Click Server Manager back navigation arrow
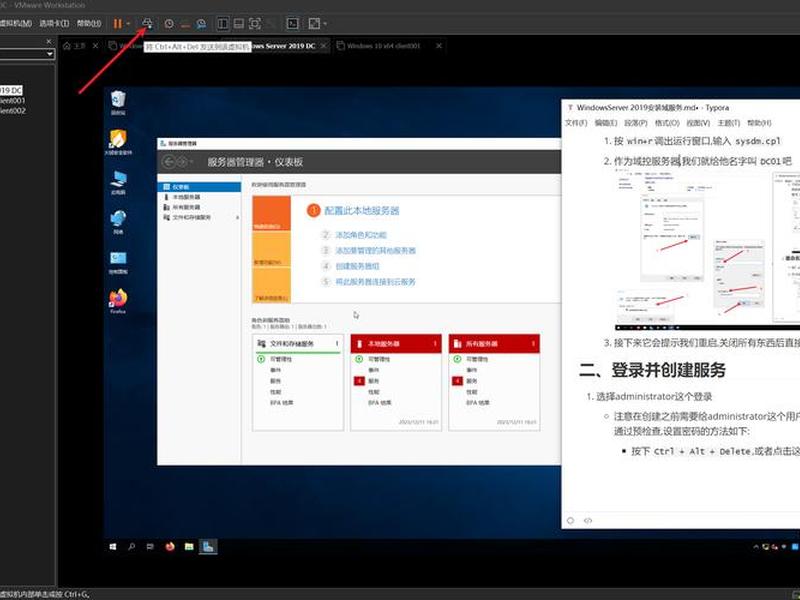 tap(168, 162)
